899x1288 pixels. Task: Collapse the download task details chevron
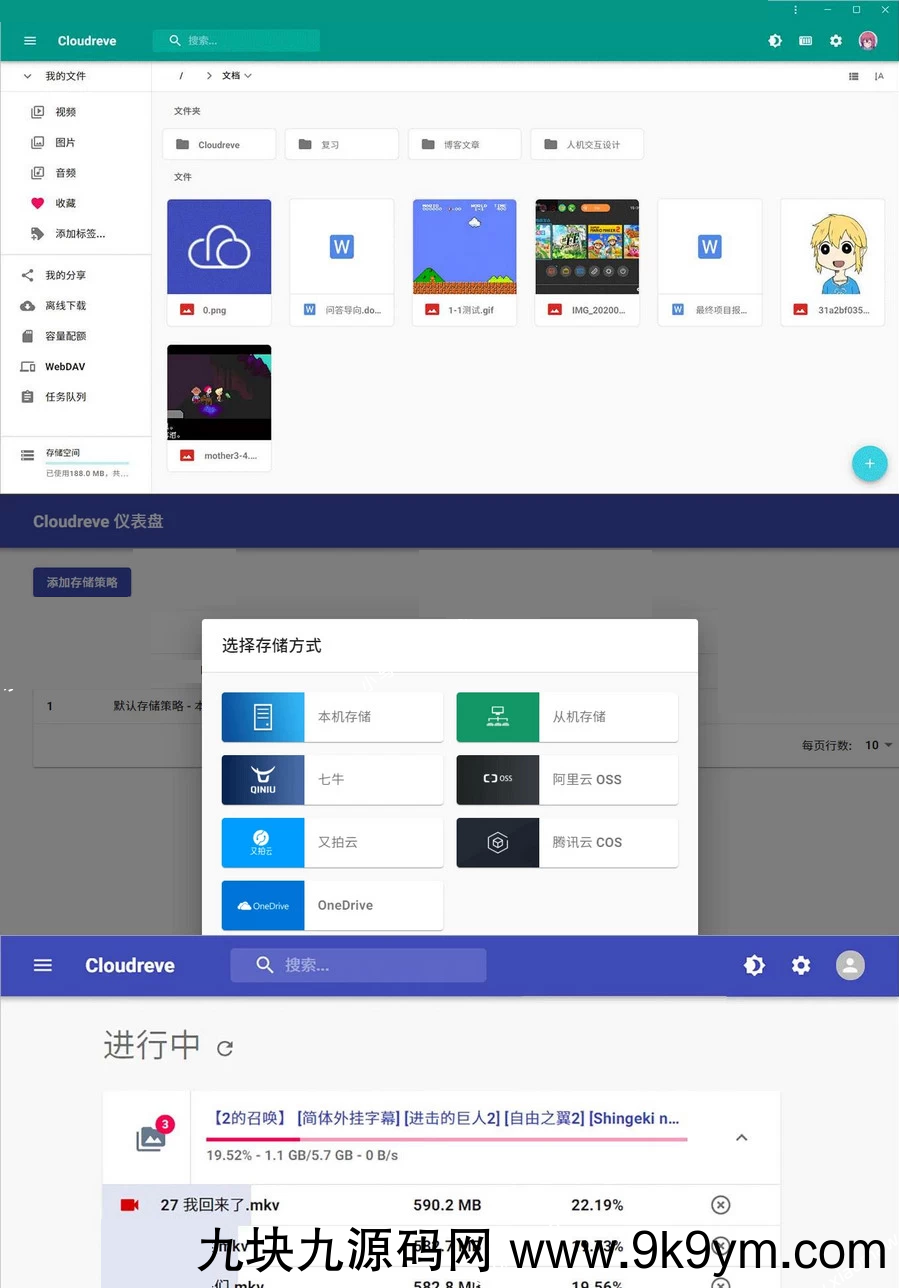(741, 1137)
